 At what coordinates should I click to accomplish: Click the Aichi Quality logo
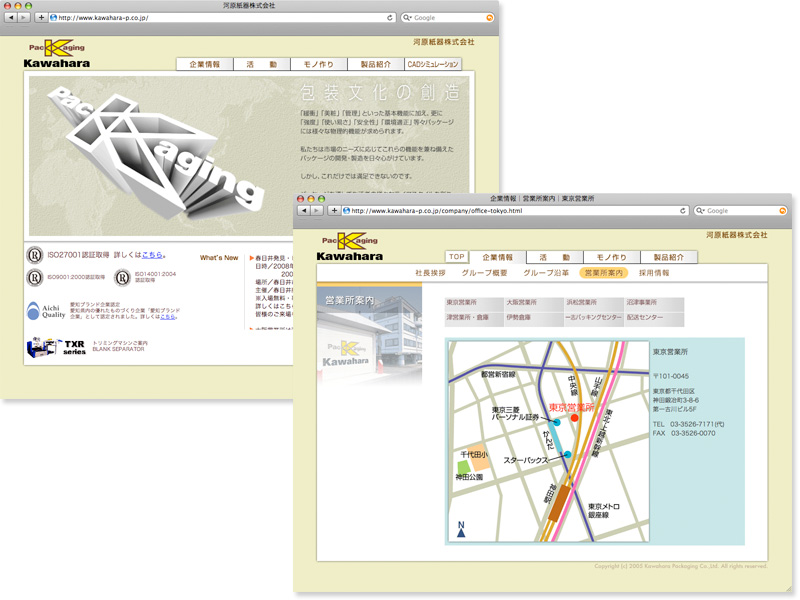(46, 311)
